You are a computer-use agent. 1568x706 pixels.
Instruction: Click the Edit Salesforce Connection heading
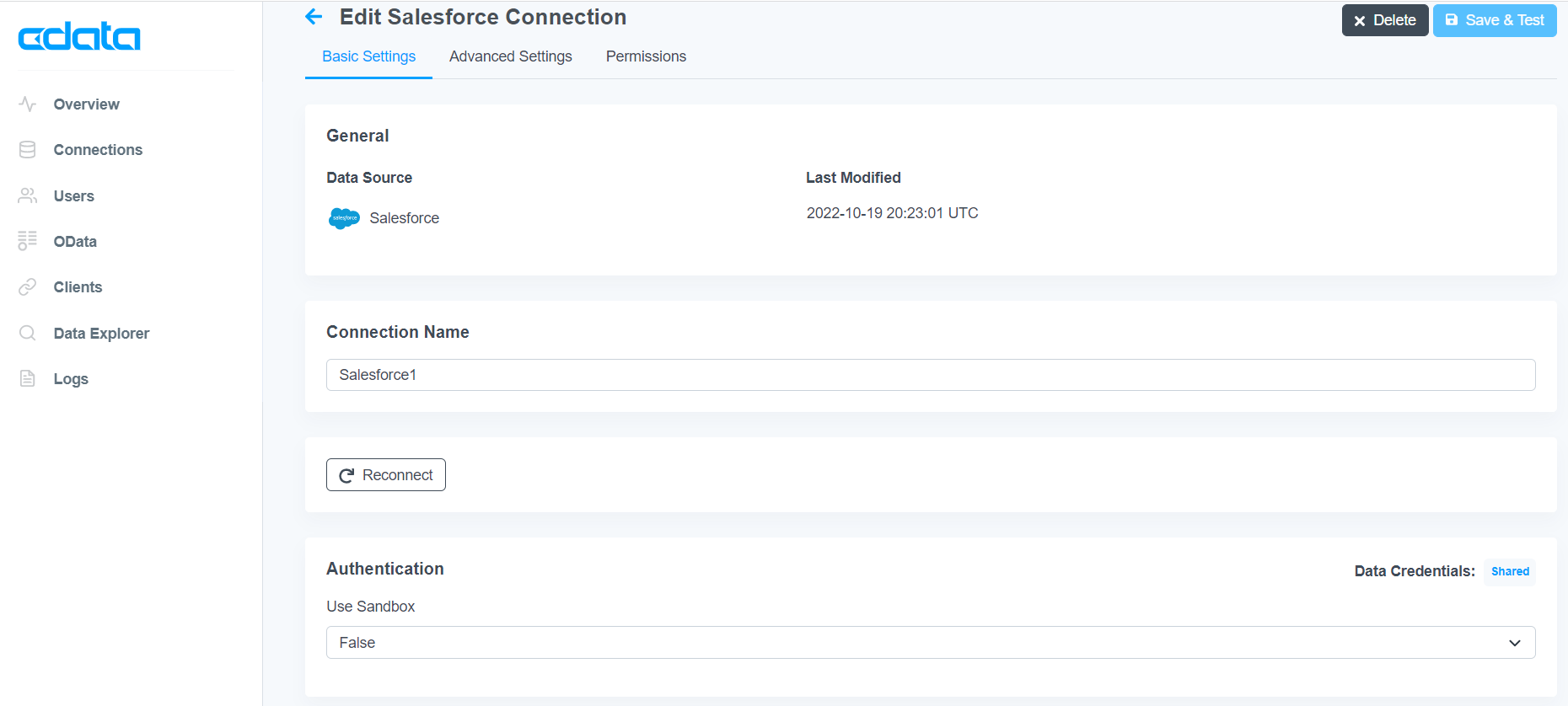483,17
